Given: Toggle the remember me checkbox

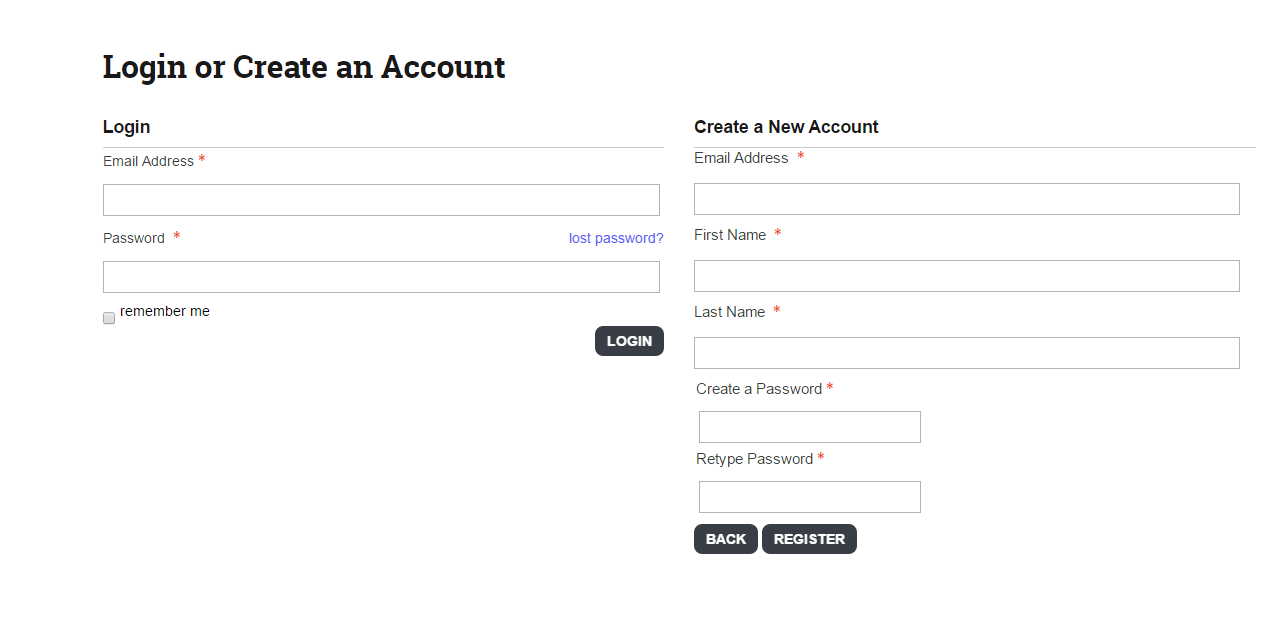Looking at the screenshot, I should click(x=108, y=317).
